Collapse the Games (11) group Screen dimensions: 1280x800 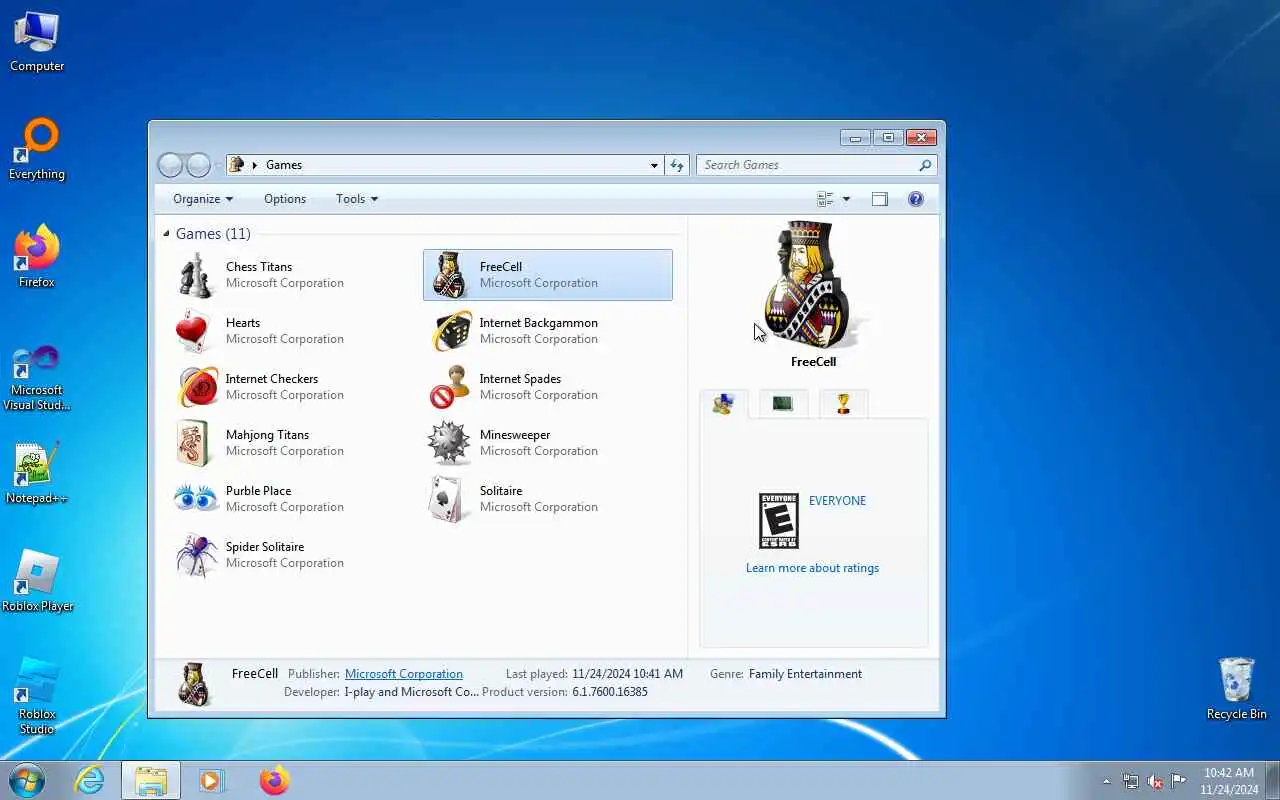[167, 234]
